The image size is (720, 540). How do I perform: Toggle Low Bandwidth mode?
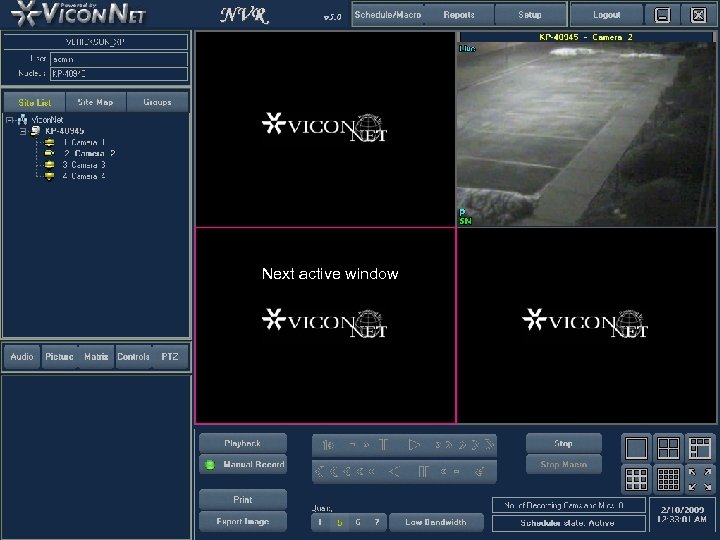pos(436,522)
